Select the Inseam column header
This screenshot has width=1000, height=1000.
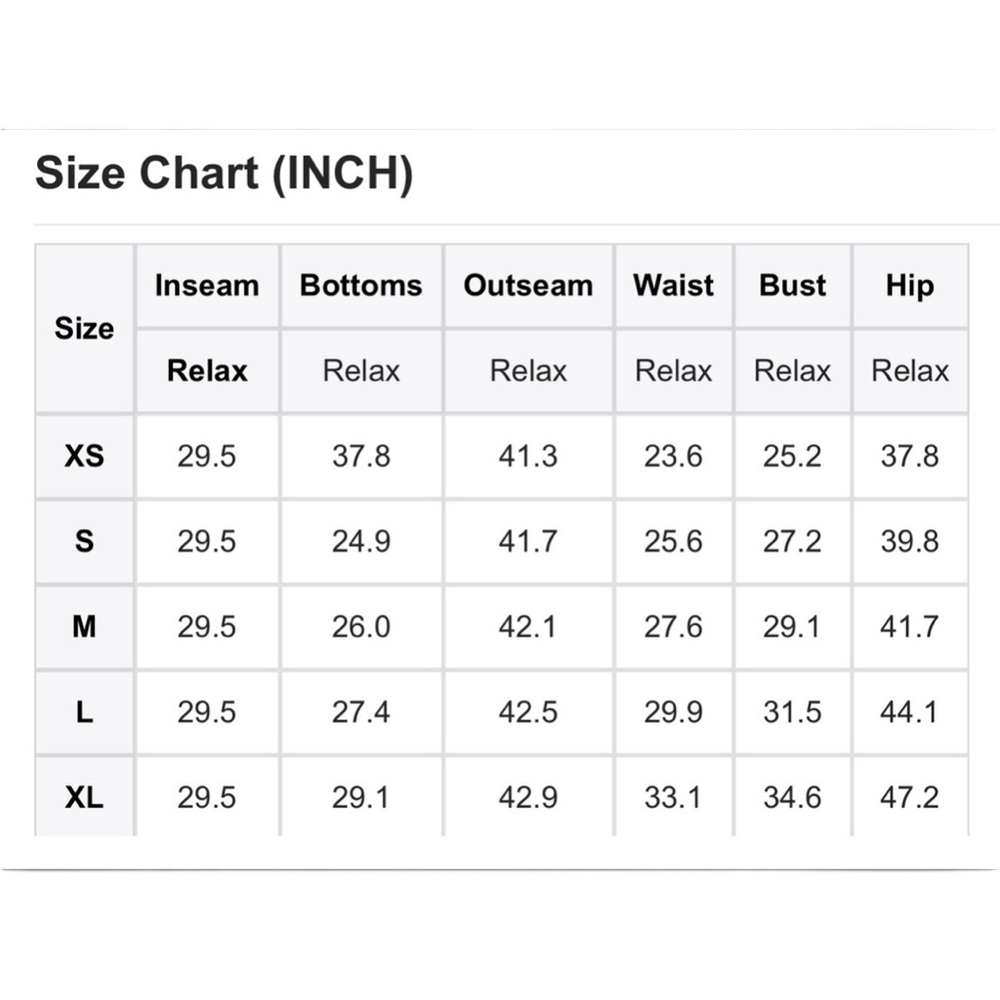207,286
